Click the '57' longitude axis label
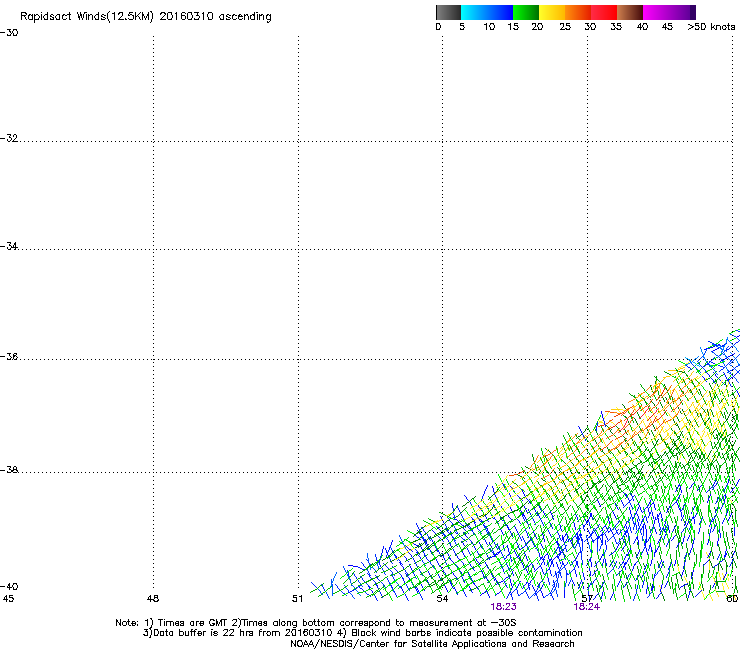 (x=587, y=598)
